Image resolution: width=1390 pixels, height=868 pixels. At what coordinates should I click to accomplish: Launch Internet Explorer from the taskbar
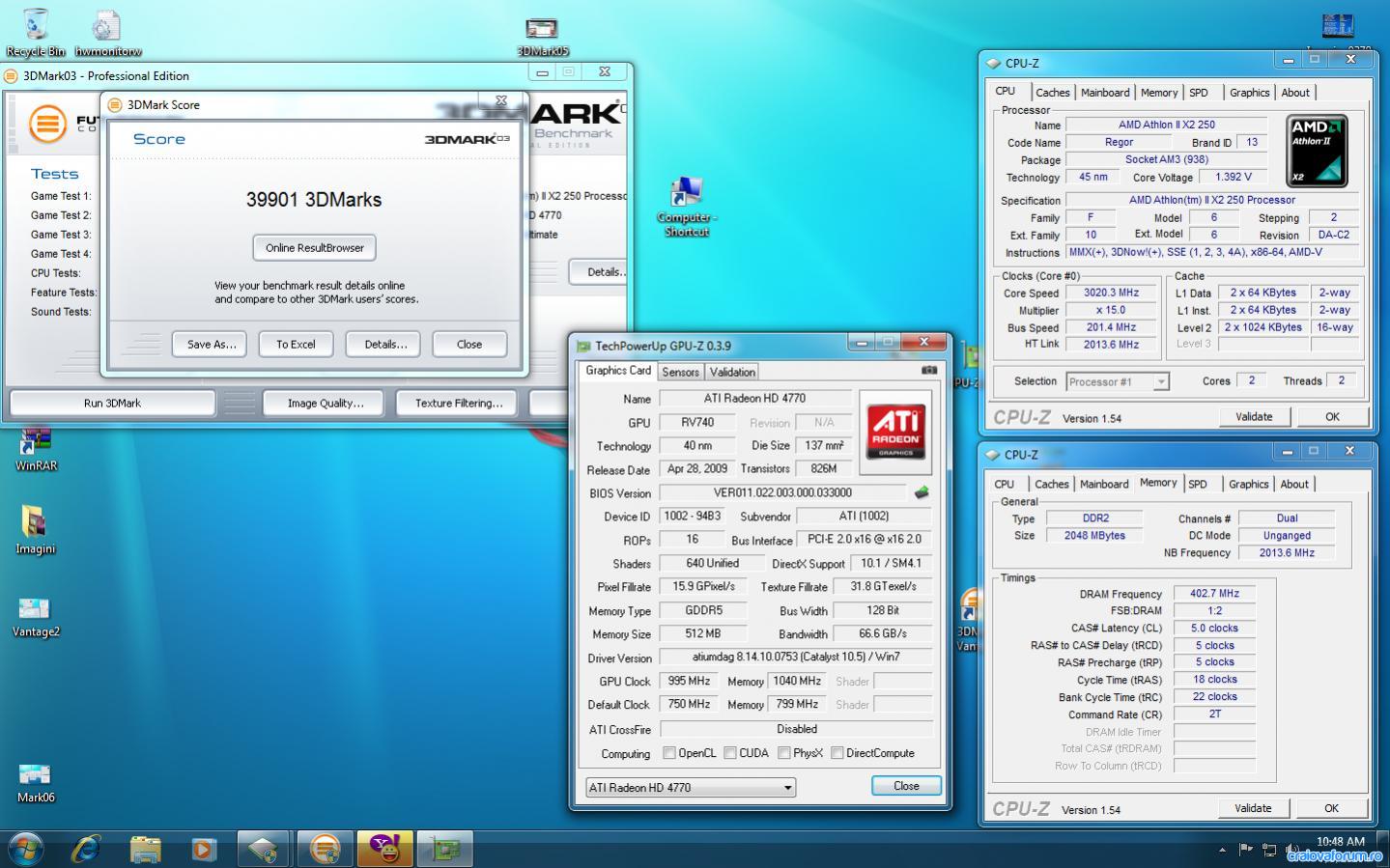pyautogui.click(x=86, y=849)
